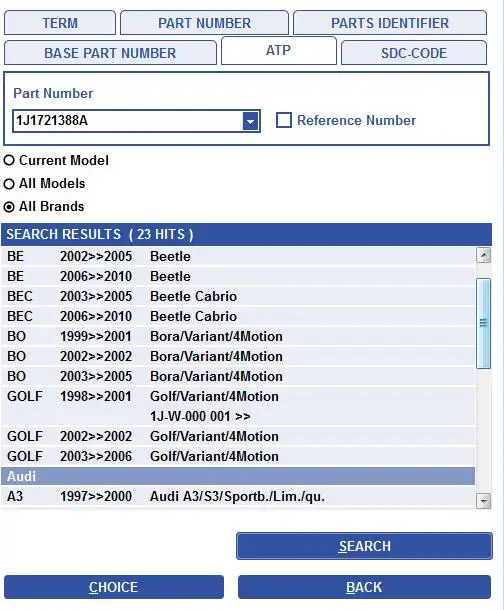Viewport: 504px width, 610px height.
Task: Select Beetle Cabrio 2006>>2010 row
Action: coord(238,316)
